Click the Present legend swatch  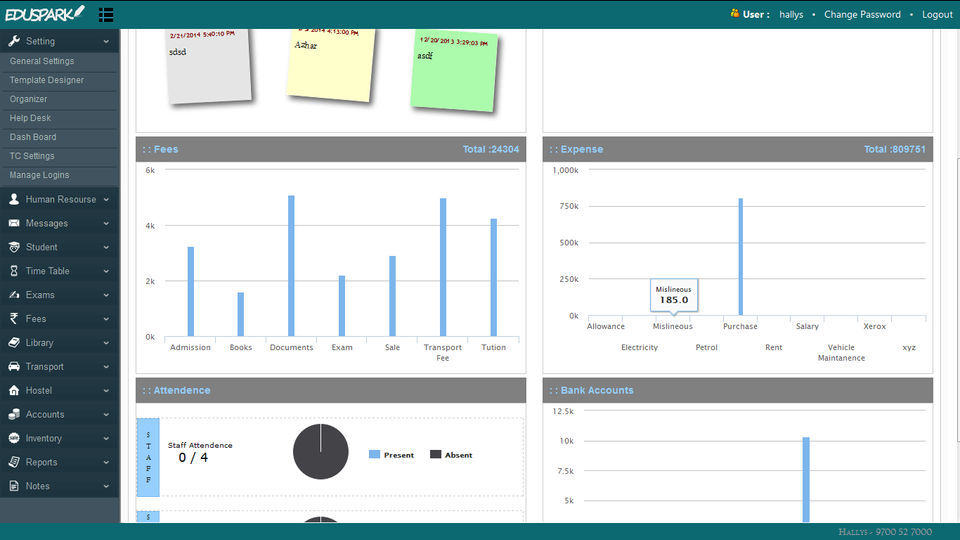click(x=374, y=454)
